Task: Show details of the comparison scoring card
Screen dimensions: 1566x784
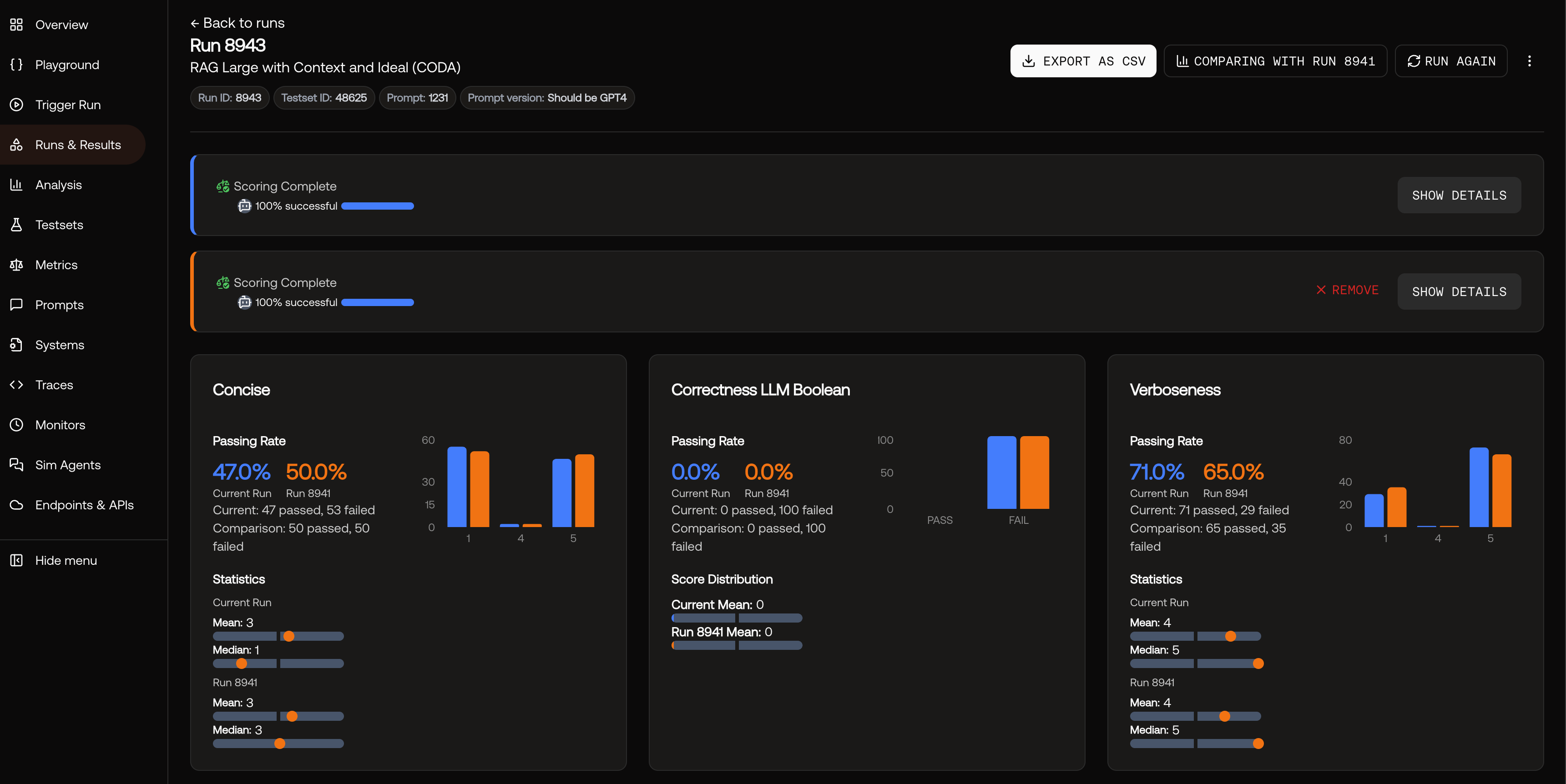Action: [x=1459, y=291]
